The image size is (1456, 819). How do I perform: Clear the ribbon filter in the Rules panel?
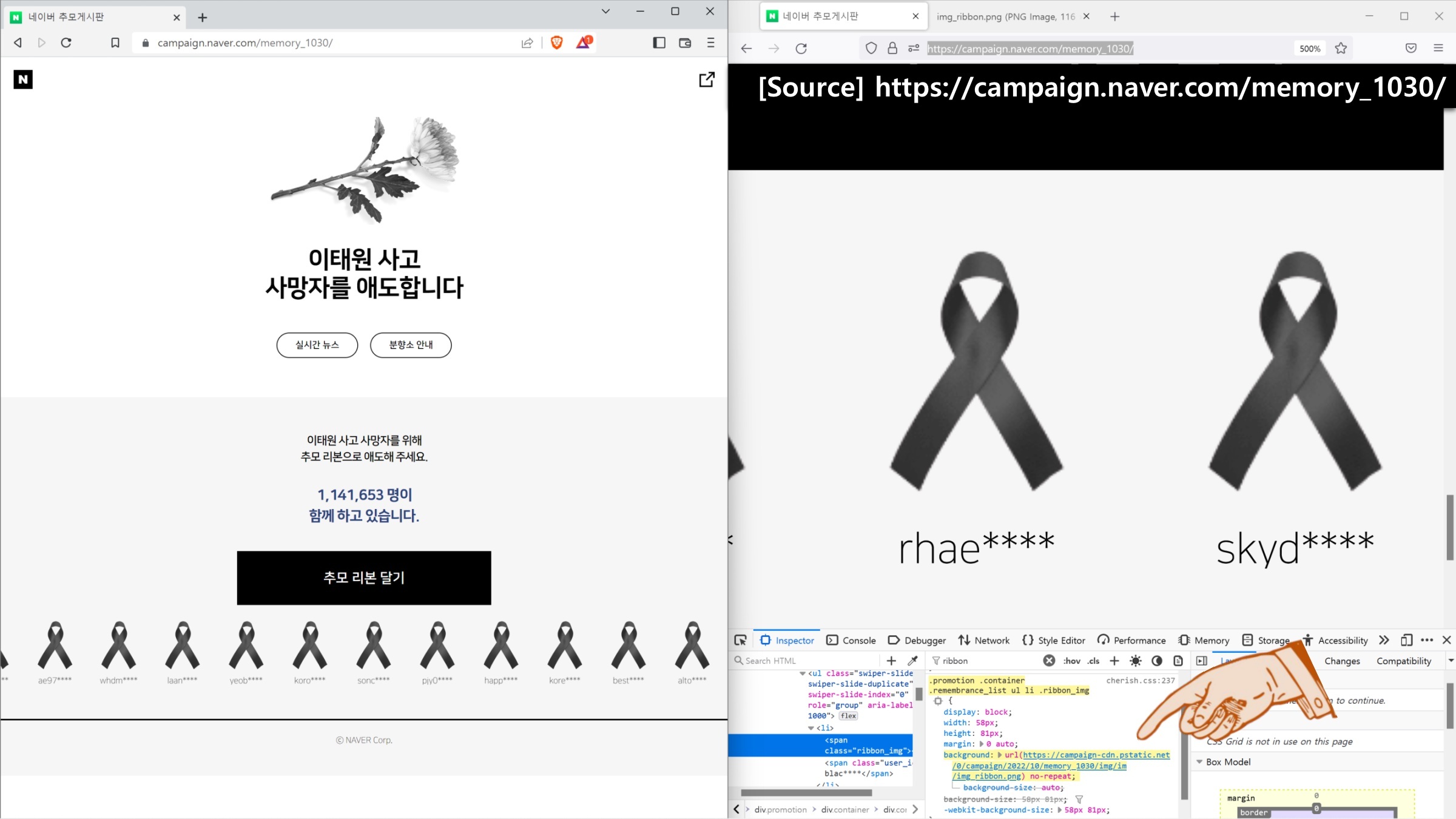click(1049, 661)
